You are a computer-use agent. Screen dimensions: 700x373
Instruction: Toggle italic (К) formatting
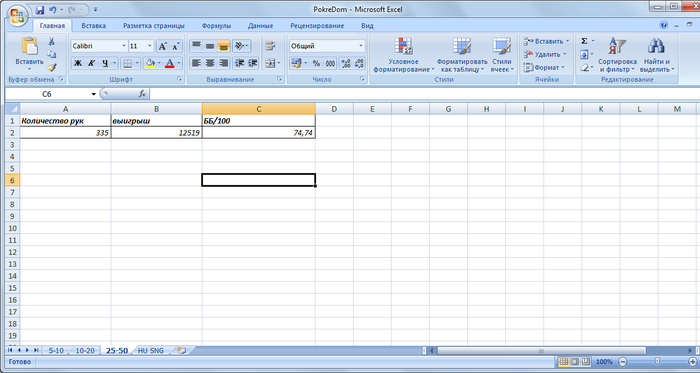click(x=91, y=63)
